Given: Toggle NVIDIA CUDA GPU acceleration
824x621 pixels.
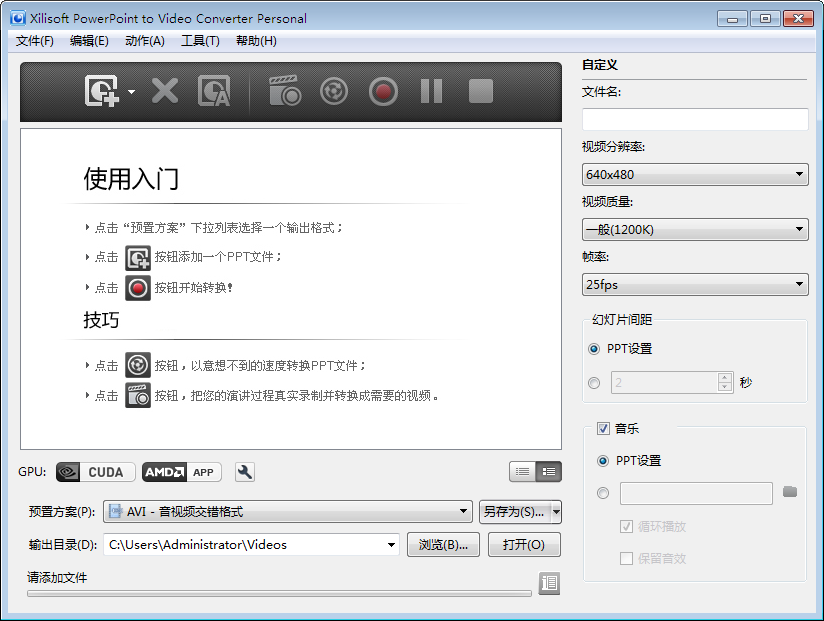Looking at the screenshot, I should point(96,472).
